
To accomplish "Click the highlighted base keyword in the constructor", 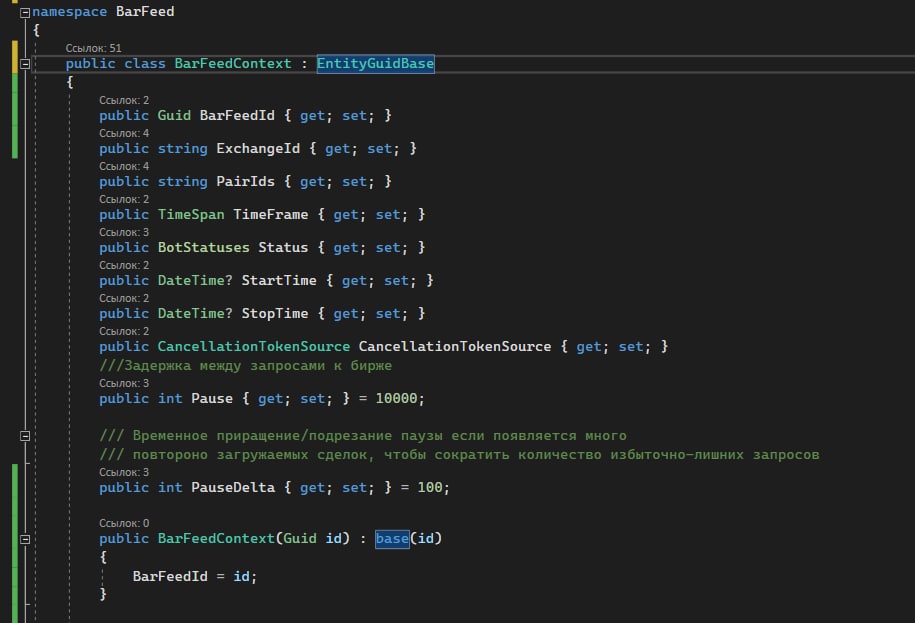I will click(392, 539).
